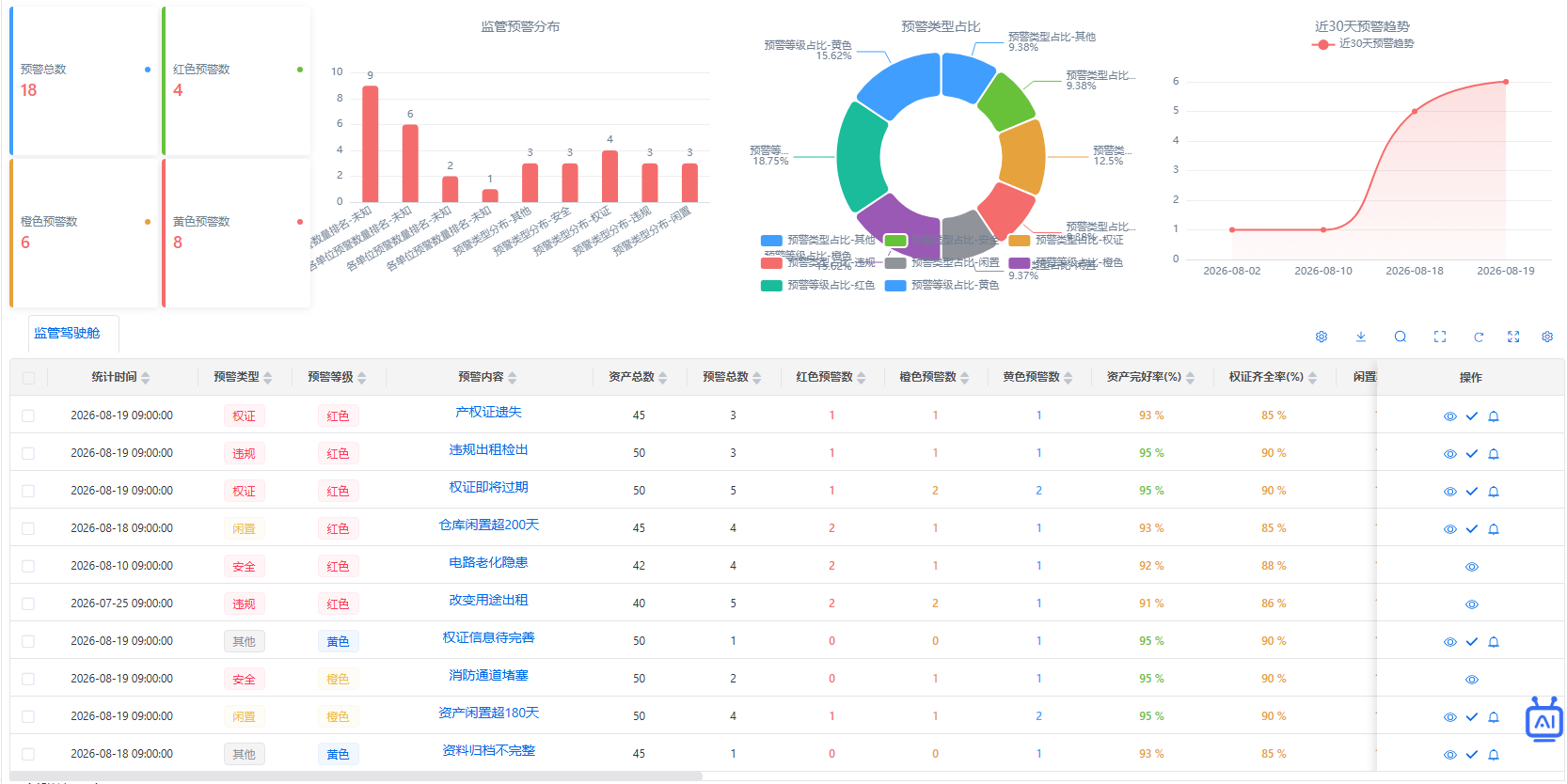Check the box for 消防通道堵塞 row
The width and height of the screenshot is (1567, 784).
pos(28,679)
